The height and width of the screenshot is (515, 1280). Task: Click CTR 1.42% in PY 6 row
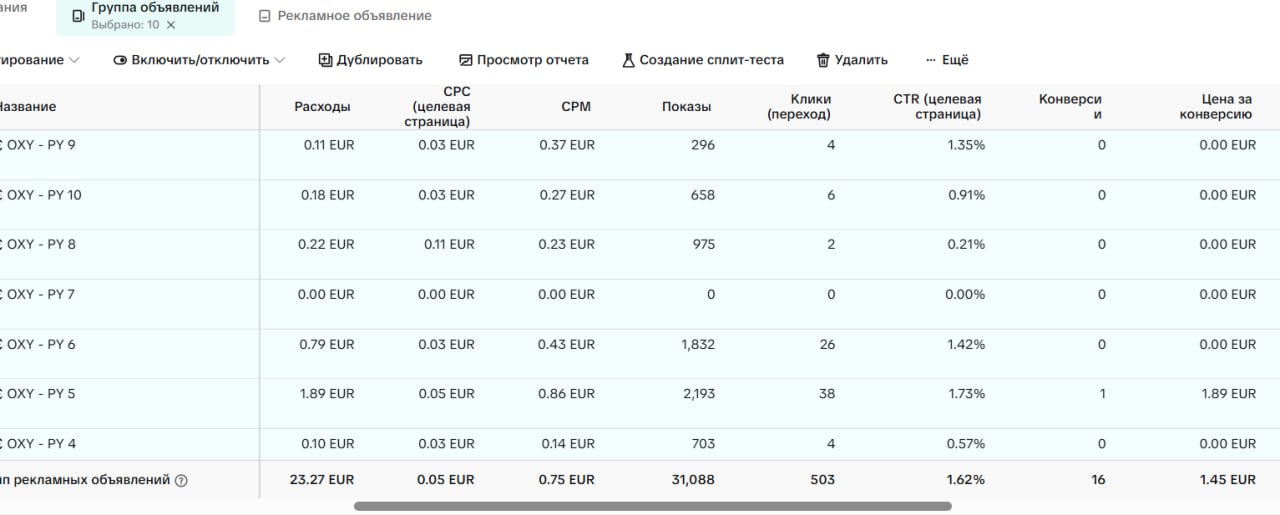[x=967, y=344]
